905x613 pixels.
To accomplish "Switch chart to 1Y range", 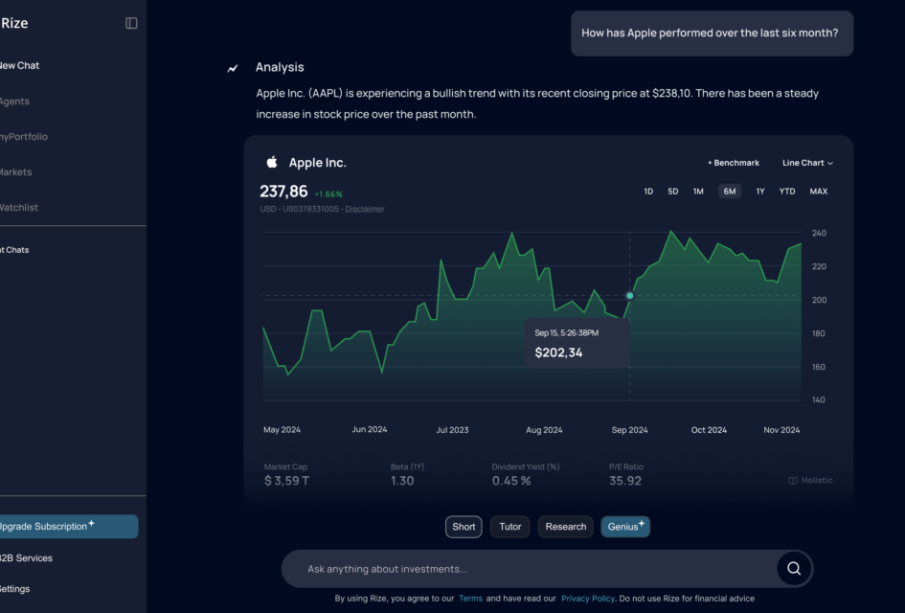I will 760,191.
